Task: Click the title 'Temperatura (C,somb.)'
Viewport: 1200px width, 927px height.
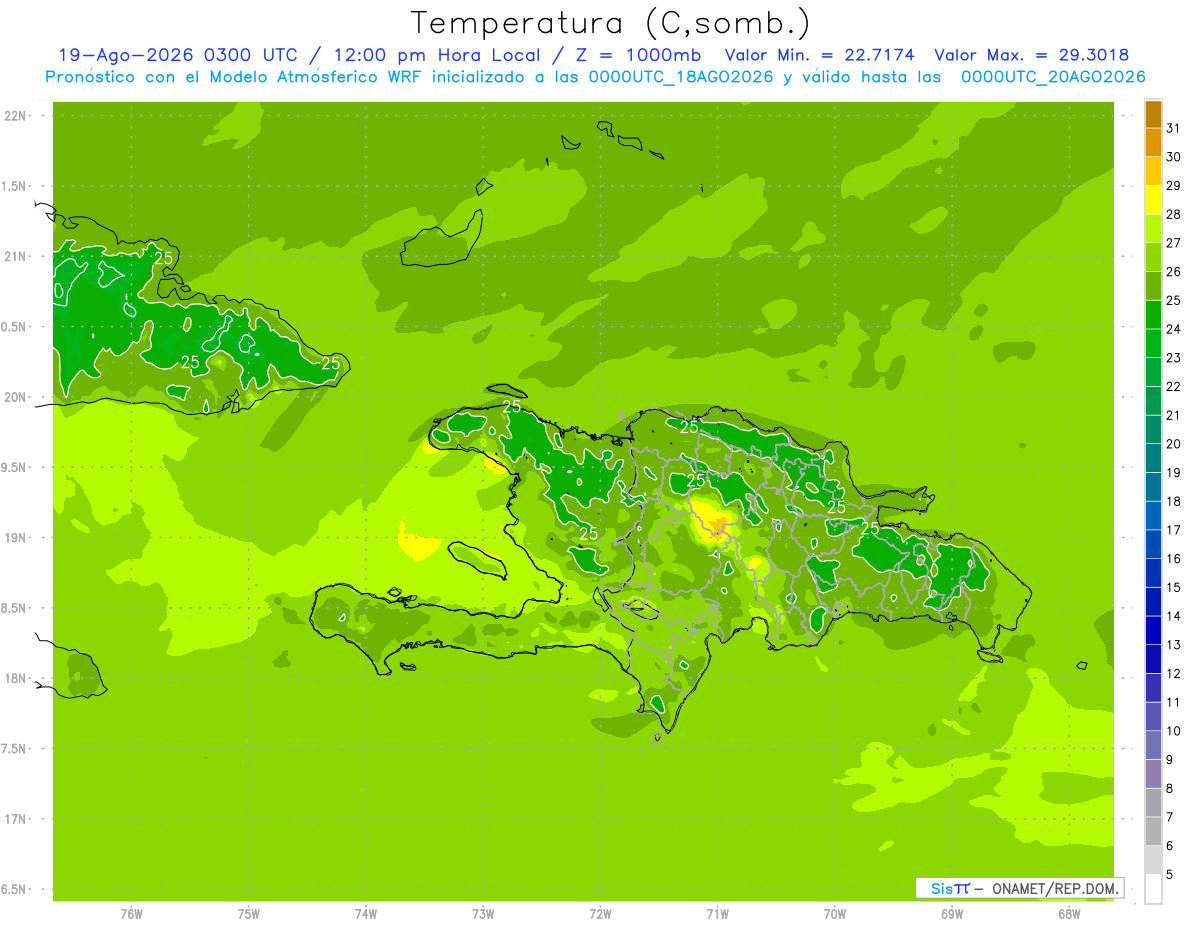Action: coord(610,23)
